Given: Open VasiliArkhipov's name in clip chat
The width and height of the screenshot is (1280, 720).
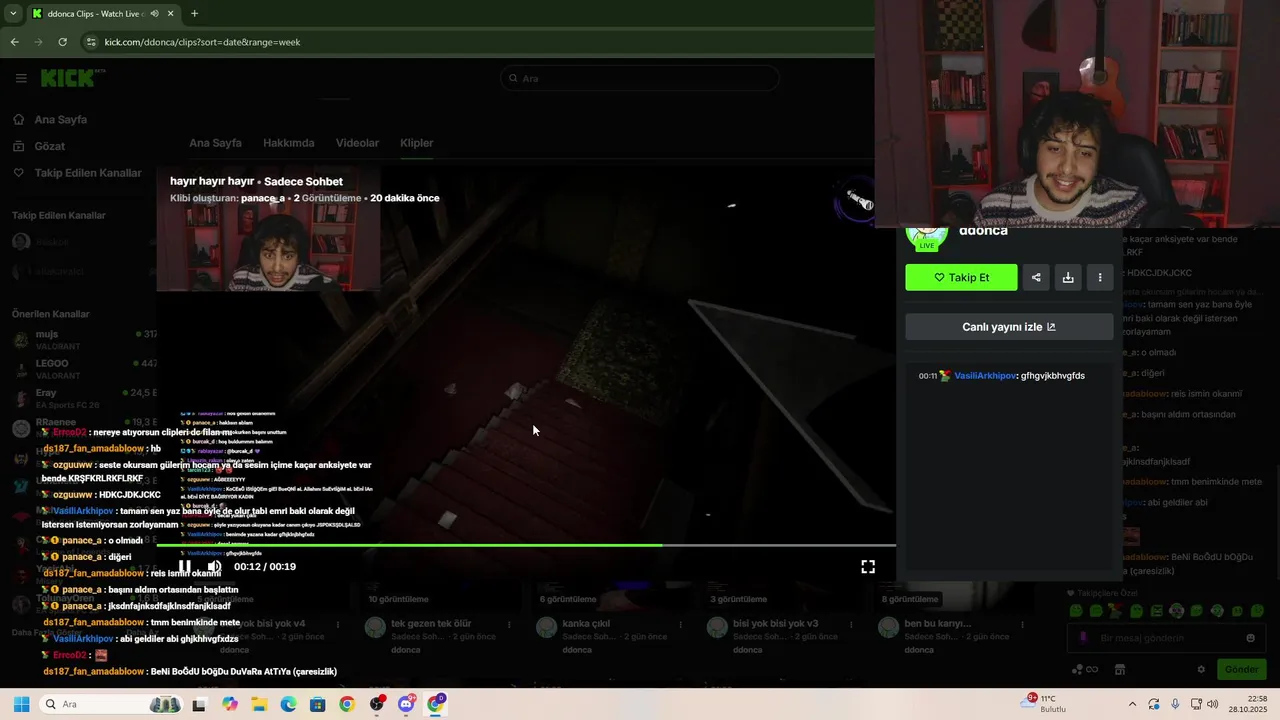Looking at the screenshot, I should click(984, 376).
